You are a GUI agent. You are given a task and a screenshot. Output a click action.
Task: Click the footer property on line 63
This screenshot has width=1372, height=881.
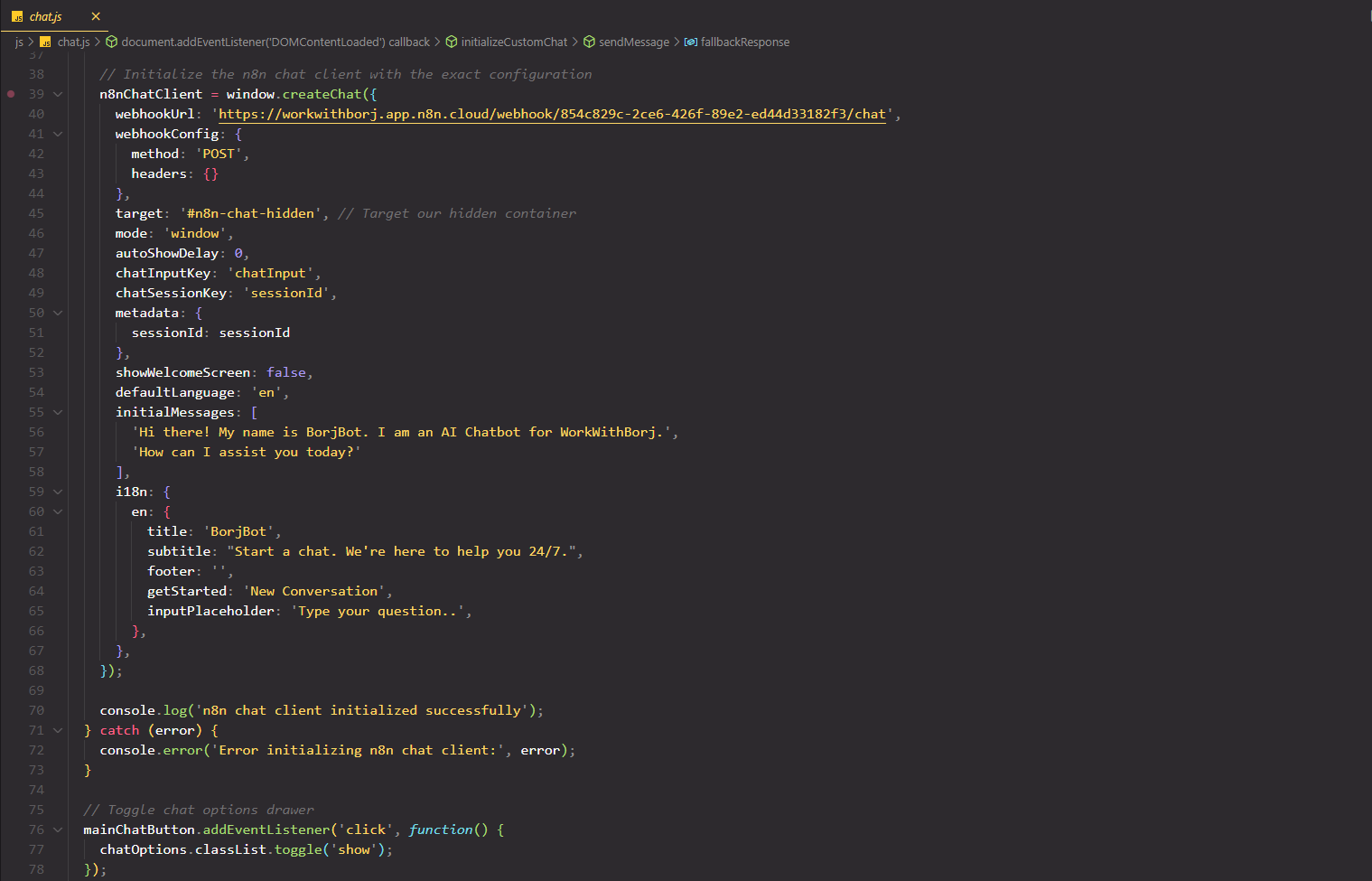tap(171, 571)
